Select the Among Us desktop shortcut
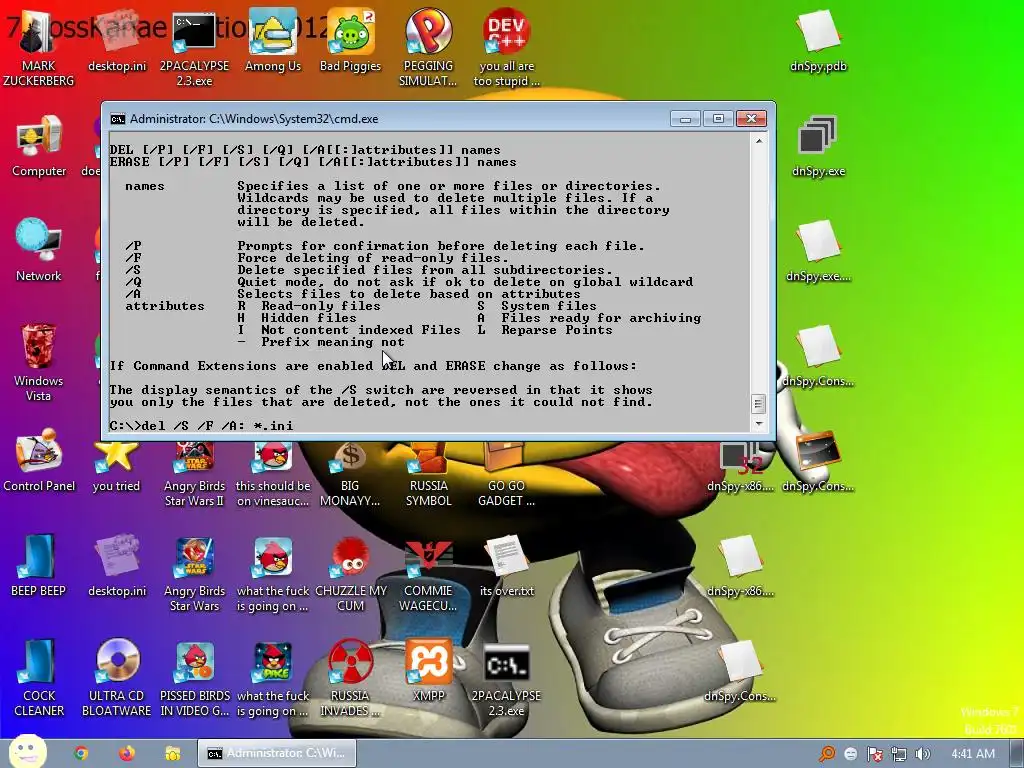 272,40
